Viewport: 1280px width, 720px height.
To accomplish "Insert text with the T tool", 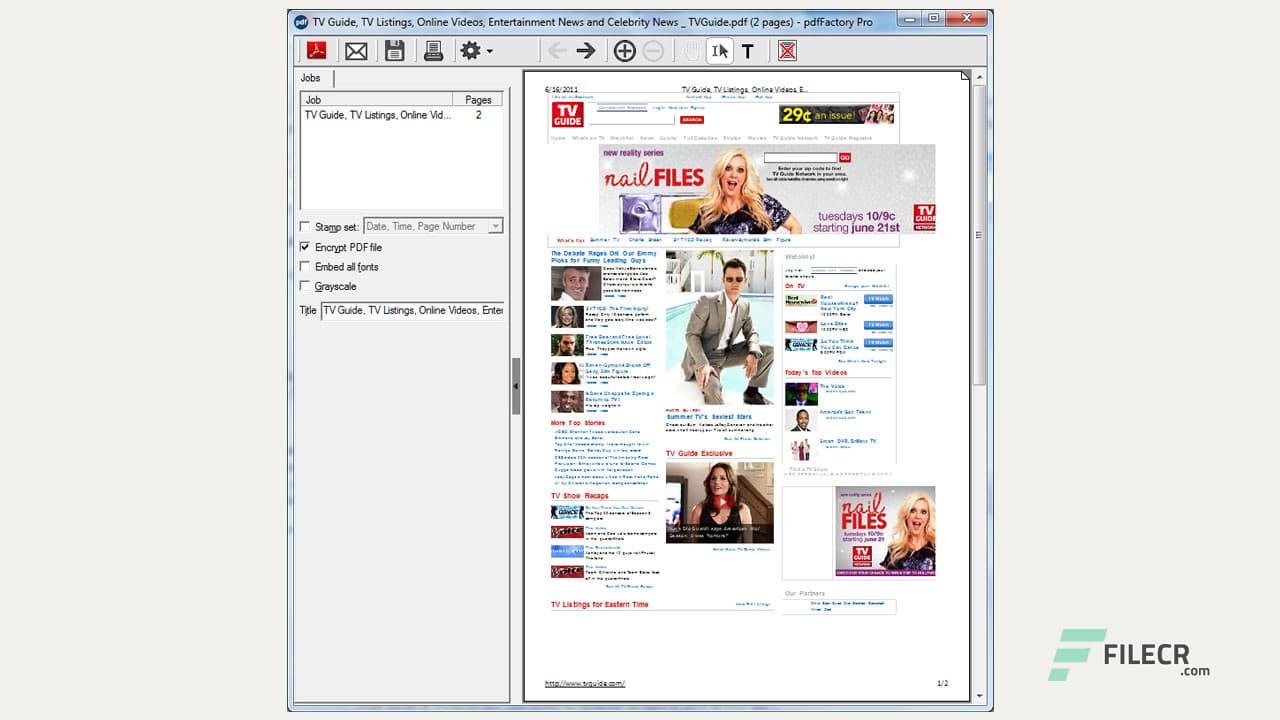I will tap(748, 50).
